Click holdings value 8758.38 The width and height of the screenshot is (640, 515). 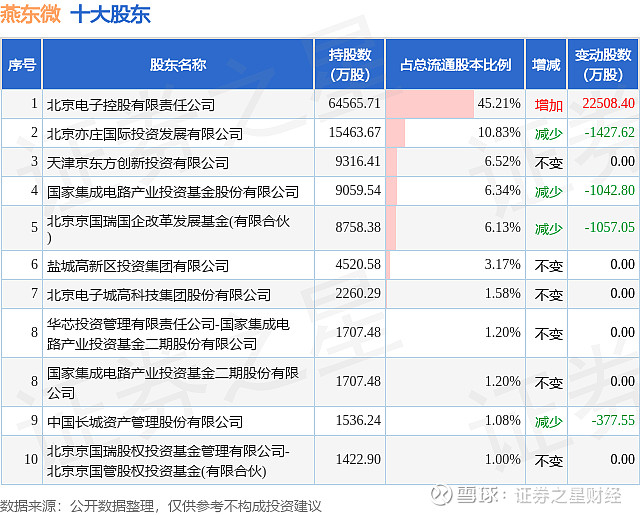(358, 227)
